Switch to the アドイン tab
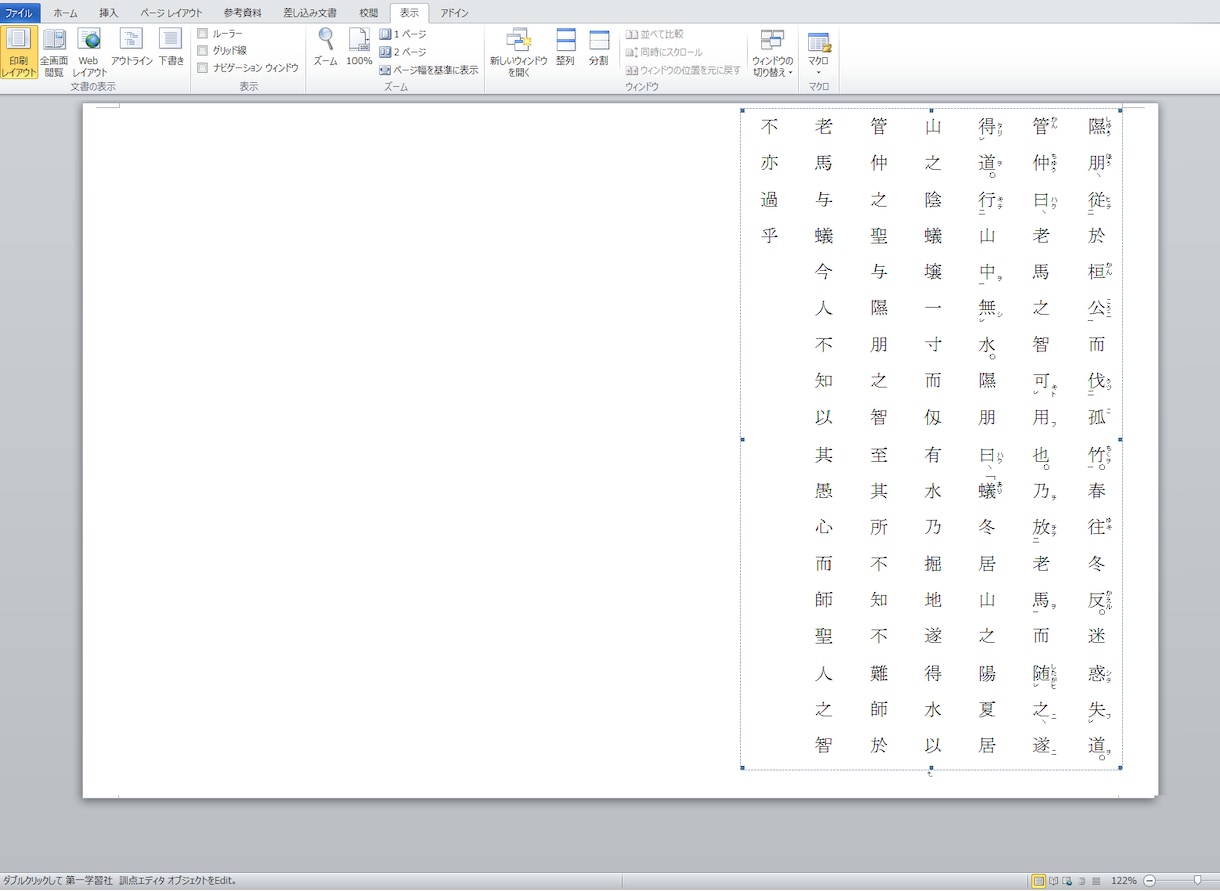Image resolution: width=1220 pixels, height=891 pixels. tap(455, 13)
